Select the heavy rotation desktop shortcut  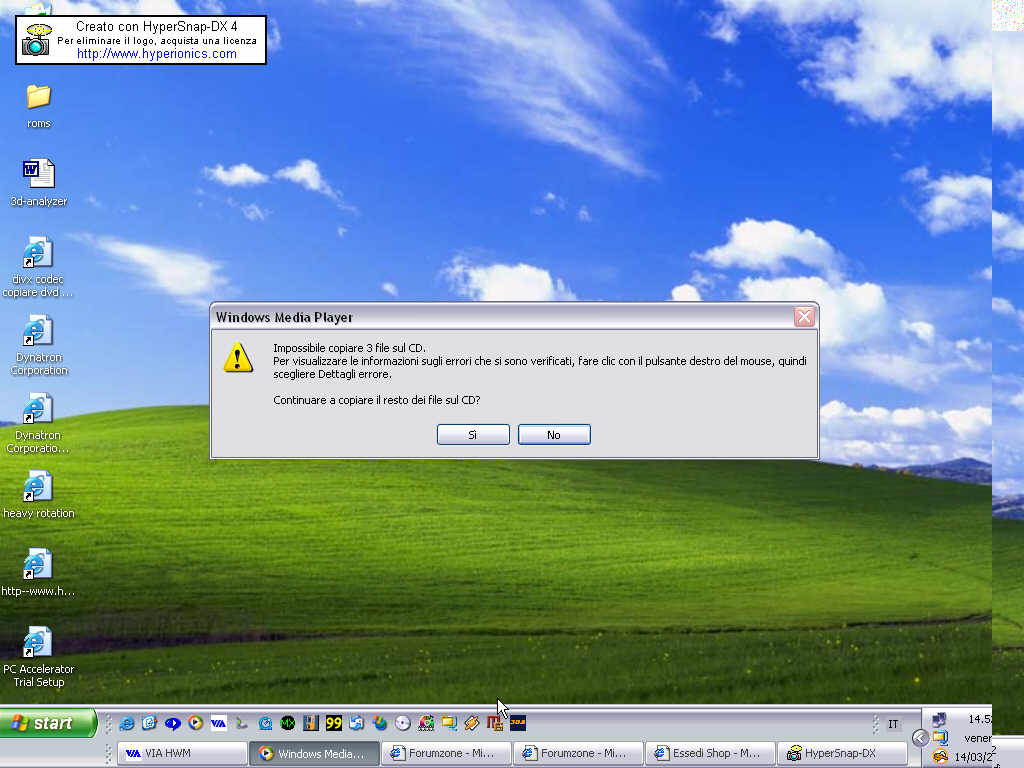pyautogui.click(x=39, y=495)
